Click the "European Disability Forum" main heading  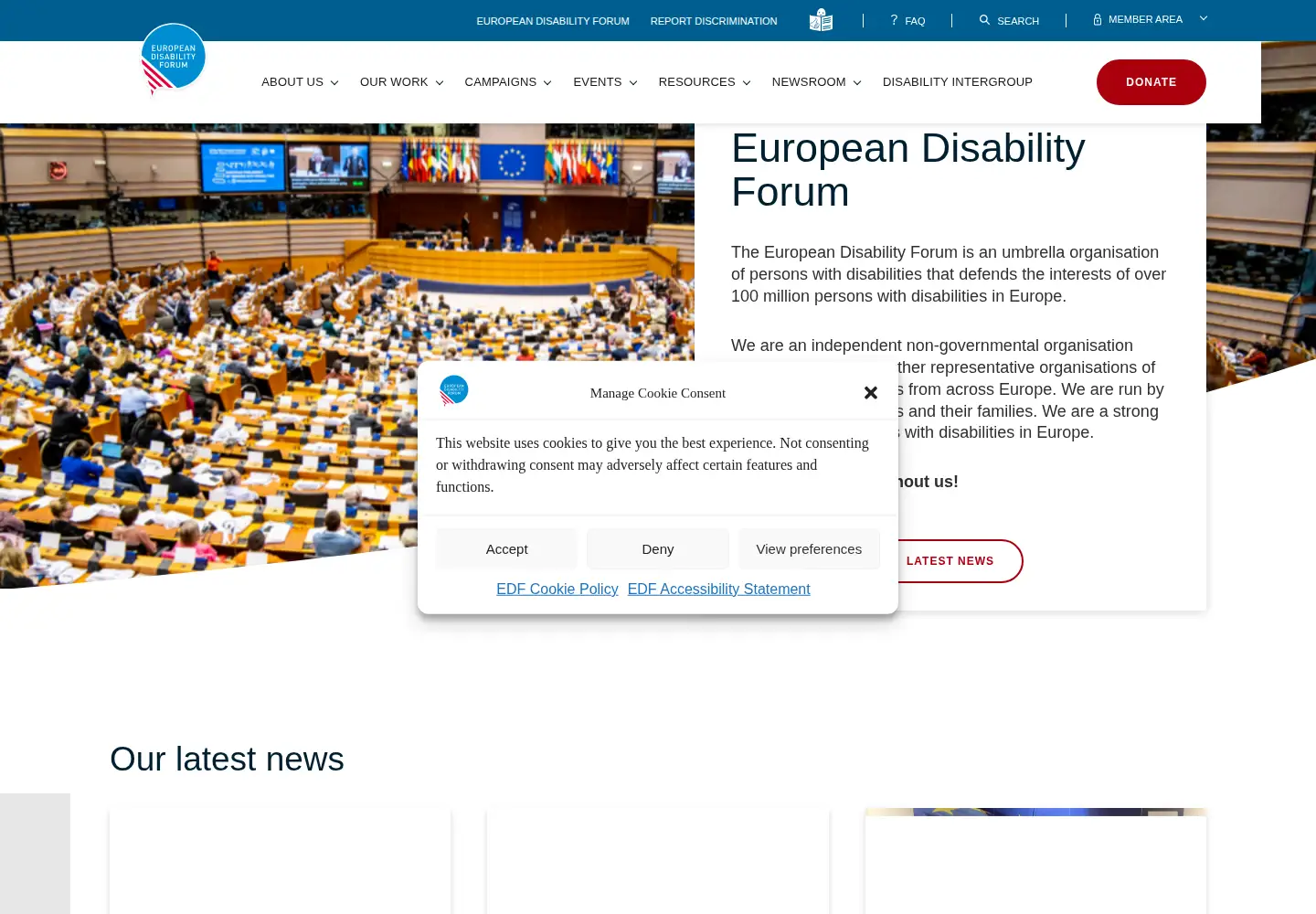coord(908,170)
